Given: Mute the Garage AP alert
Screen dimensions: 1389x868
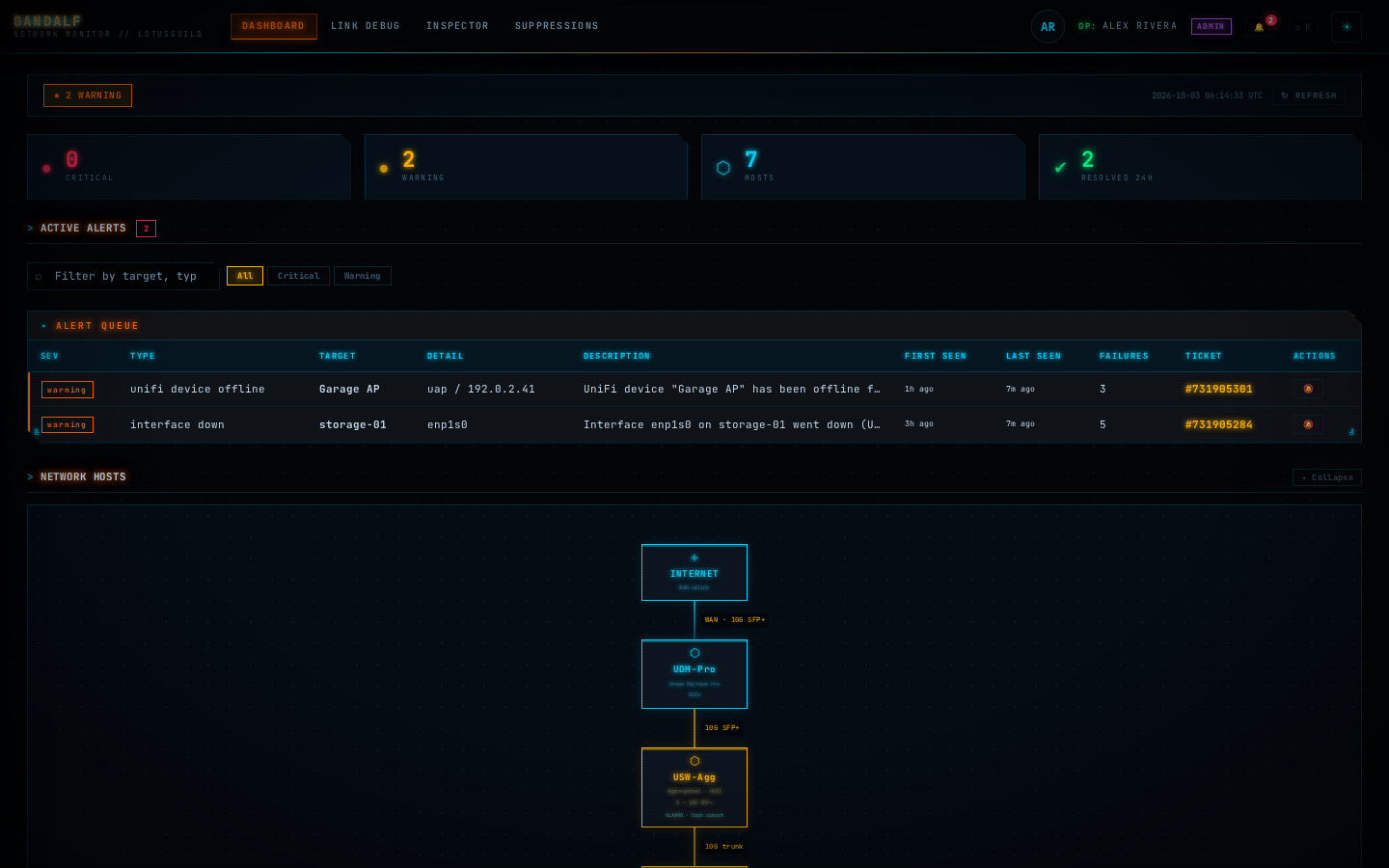Looking at the screenshot, I should point(1308,389).
